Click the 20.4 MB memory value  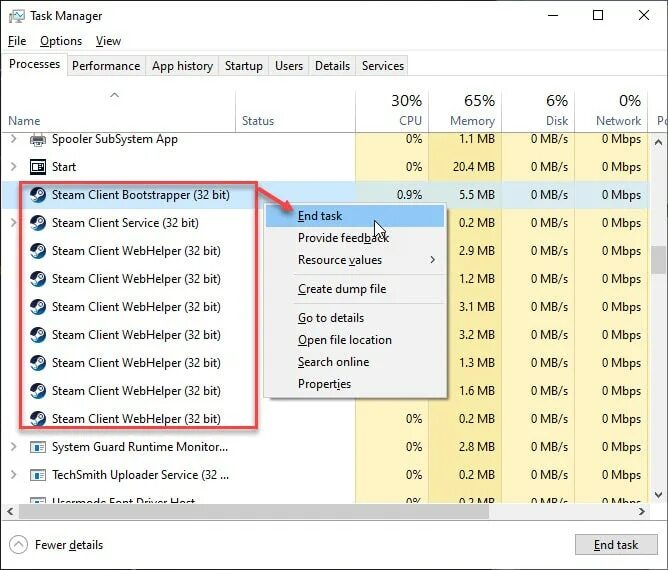[474, 167]
